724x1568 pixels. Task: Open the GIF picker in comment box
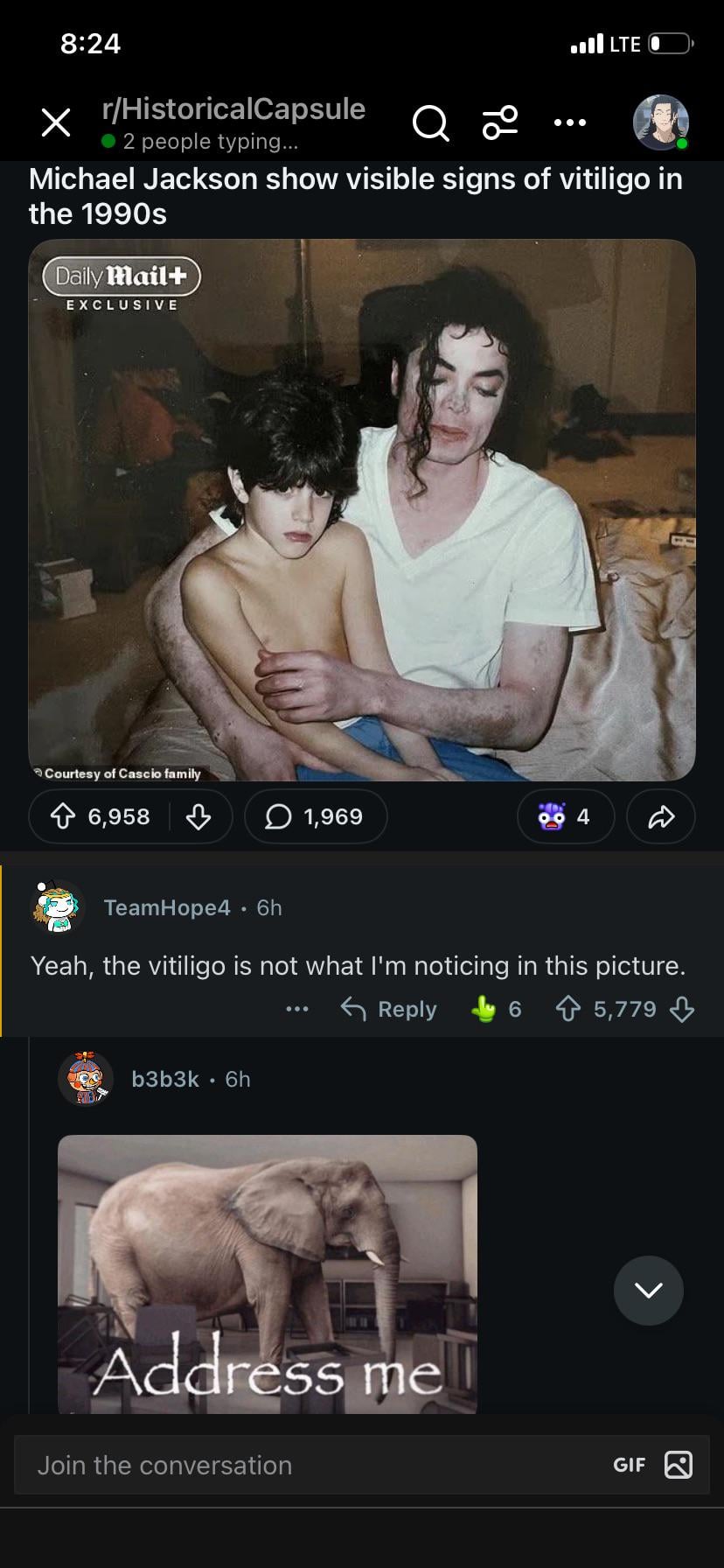click(x=630, y=1465)
